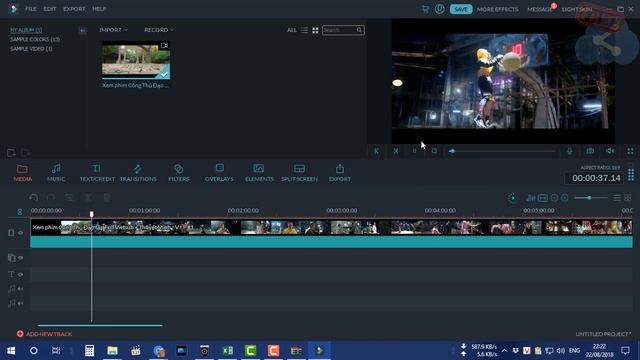Open MORE EFFECTS link
Screen dimensions: 640x360
coord(497,9)
